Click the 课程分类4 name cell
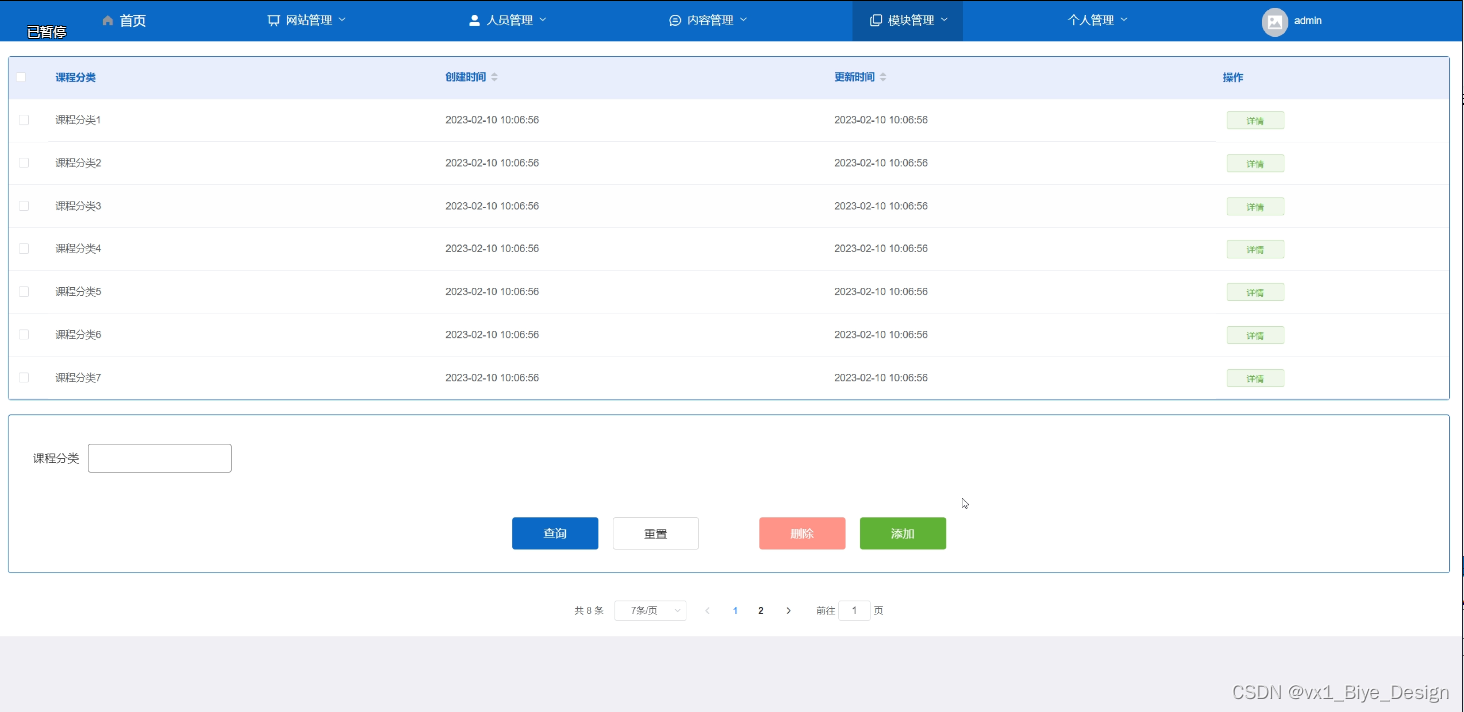The width and height of the screenshot is (1464, 712). (78, 248)
